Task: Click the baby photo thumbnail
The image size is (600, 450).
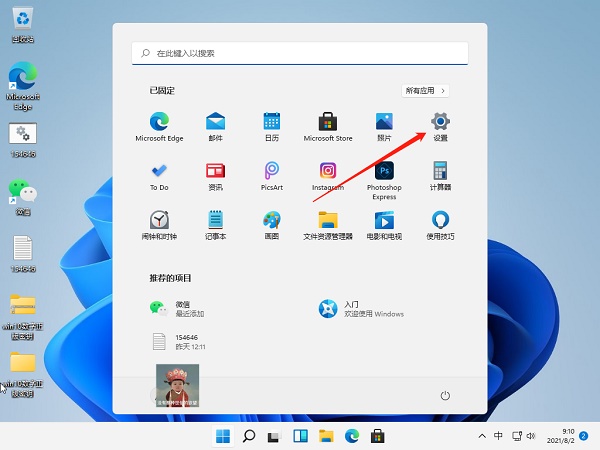Action: pyautogui.click(x=178, y=385)
